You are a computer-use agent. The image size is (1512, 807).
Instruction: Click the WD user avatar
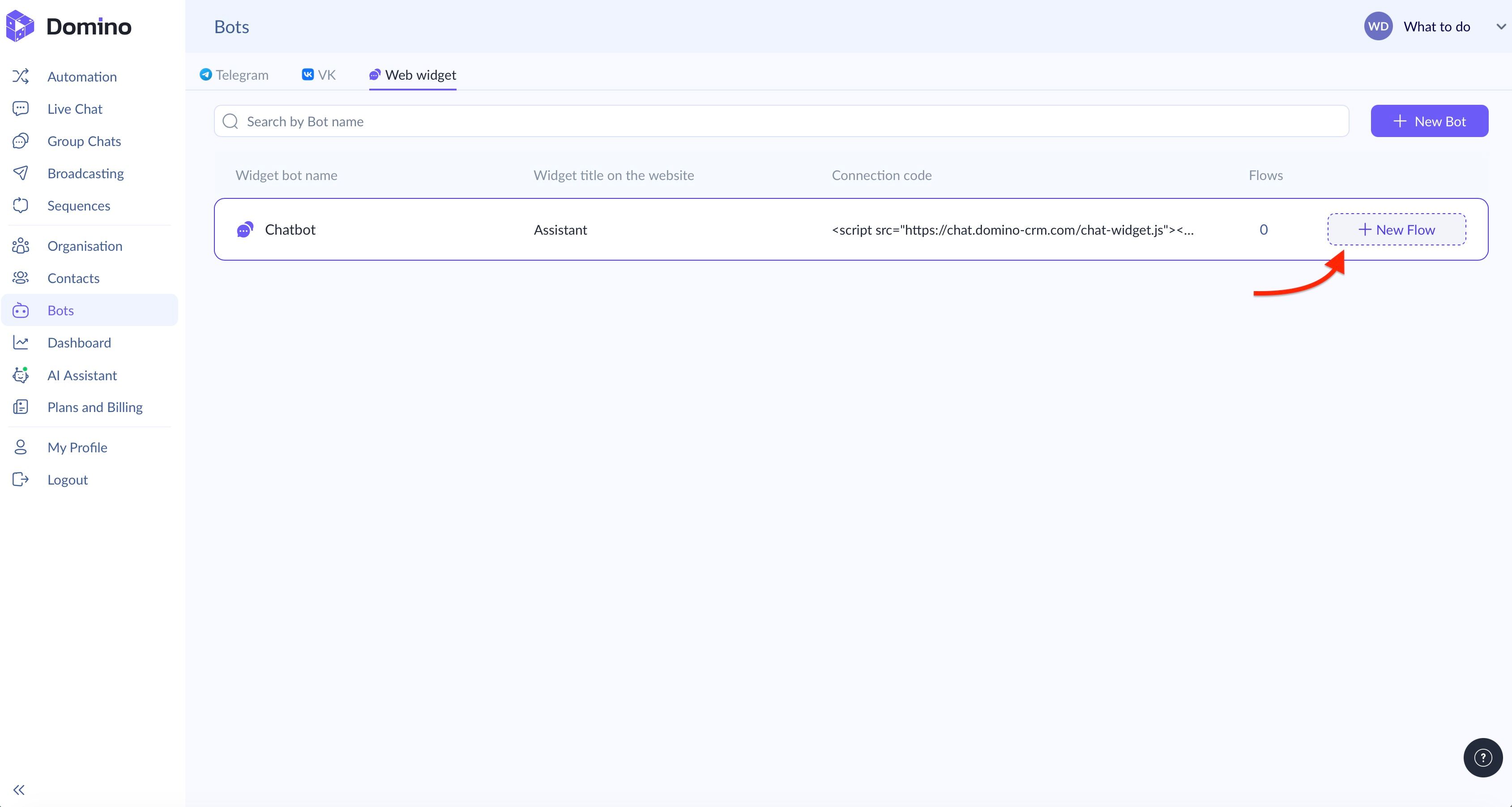point(1378,26)
